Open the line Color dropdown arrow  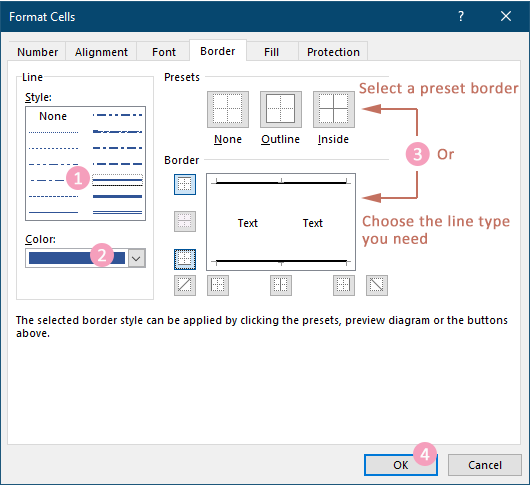point(136,258)
